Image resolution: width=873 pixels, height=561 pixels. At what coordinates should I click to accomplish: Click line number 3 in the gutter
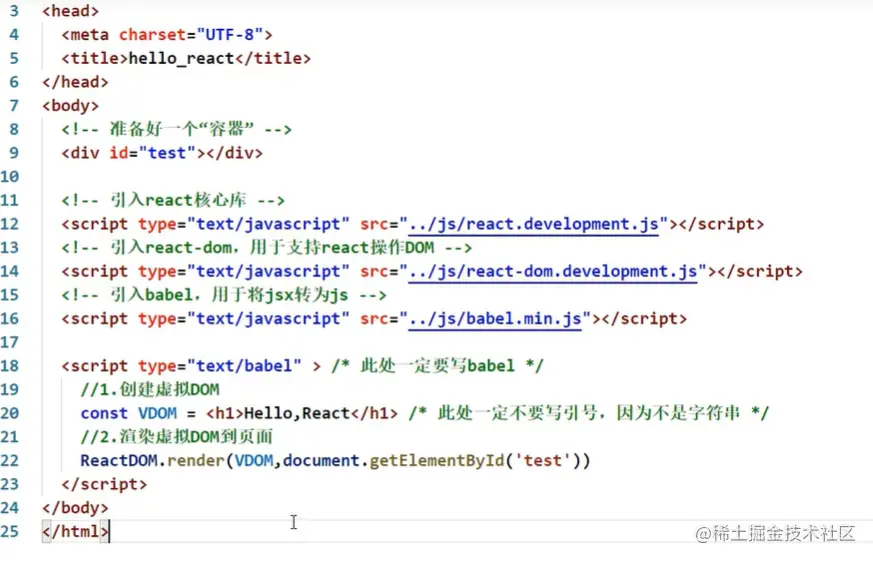coord(13,11)
